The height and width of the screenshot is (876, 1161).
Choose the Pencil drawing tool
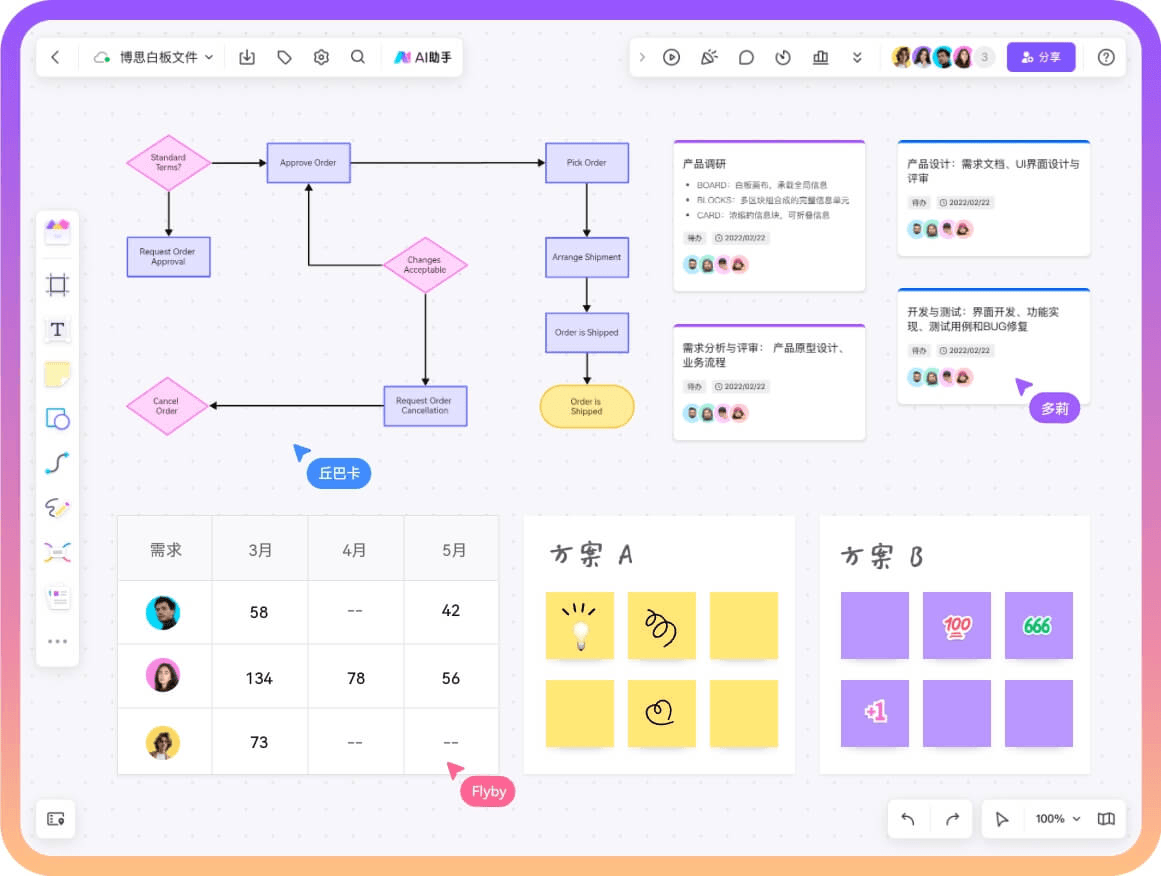click(x=57, y=508)
